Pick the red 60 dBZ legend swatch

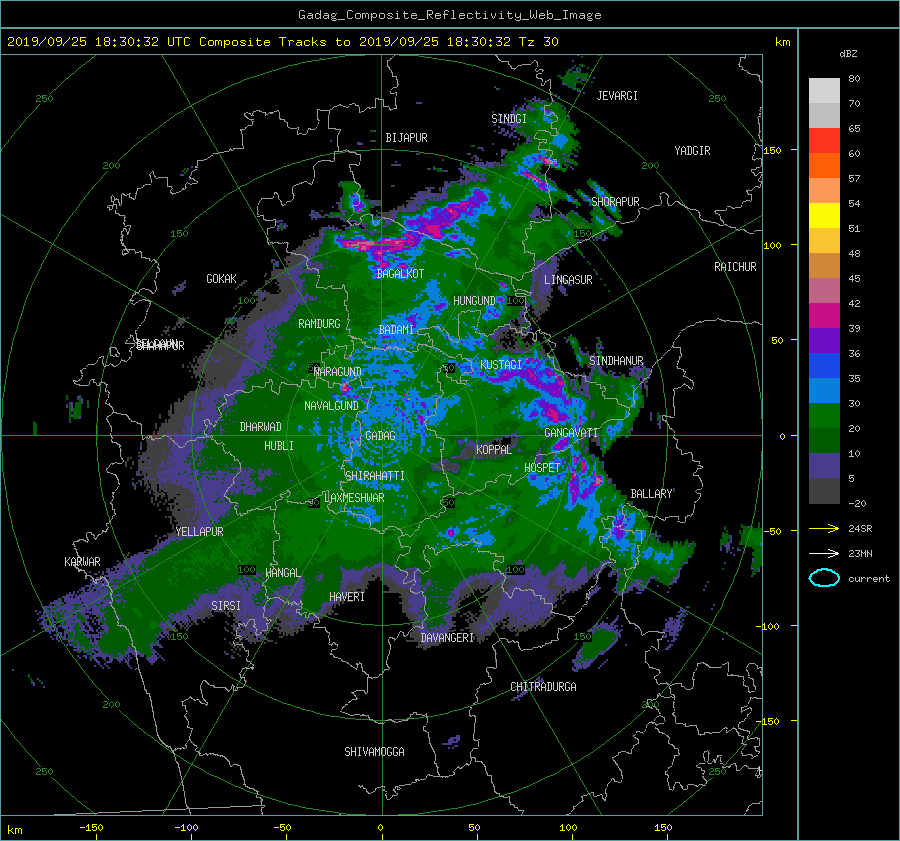824,140
